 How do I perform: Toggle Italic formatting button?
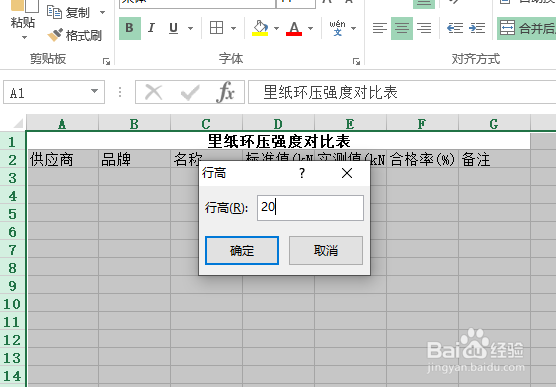click(151, 28)
